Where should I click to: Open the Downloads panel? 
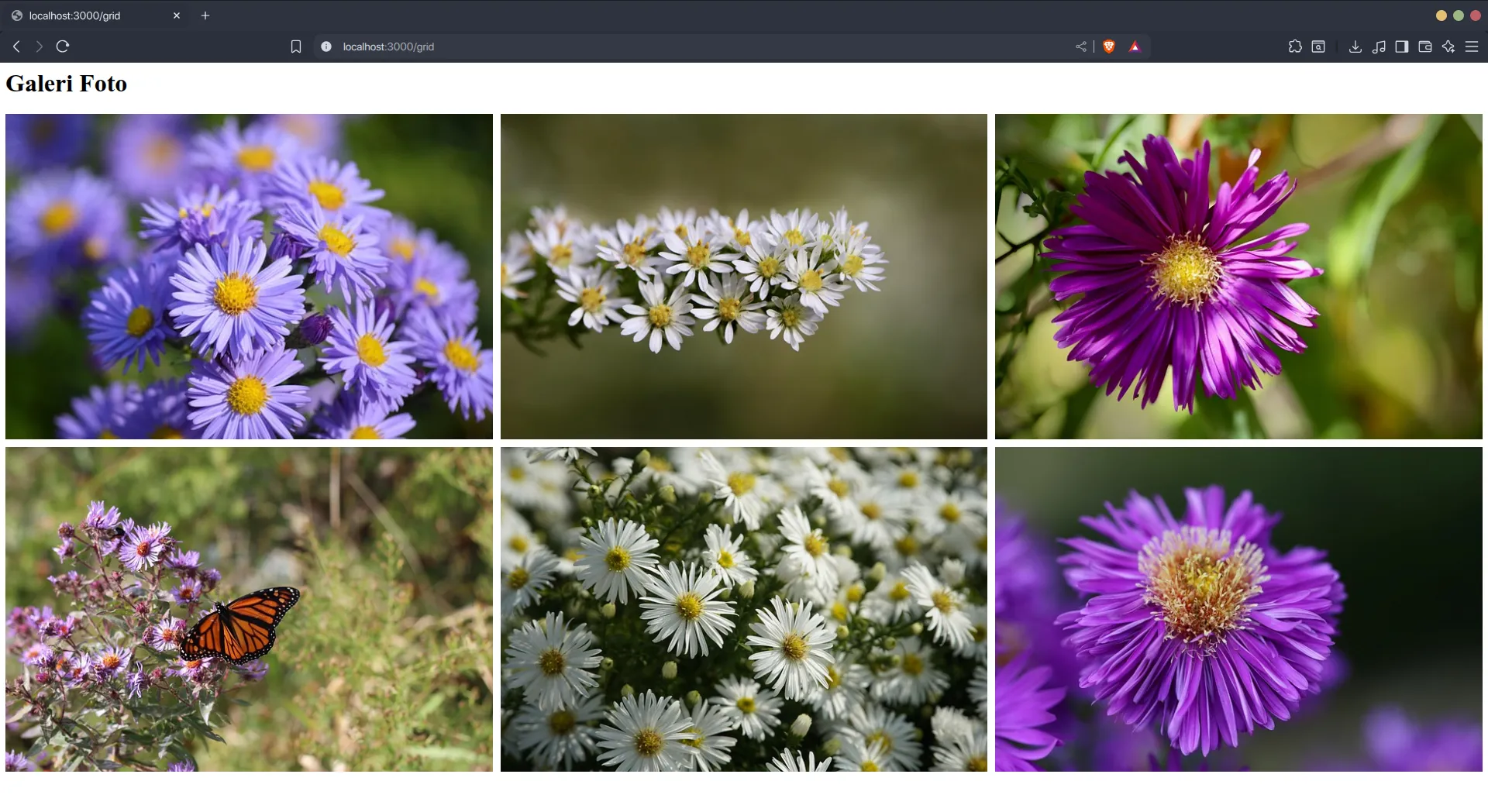pos(1355,46)
